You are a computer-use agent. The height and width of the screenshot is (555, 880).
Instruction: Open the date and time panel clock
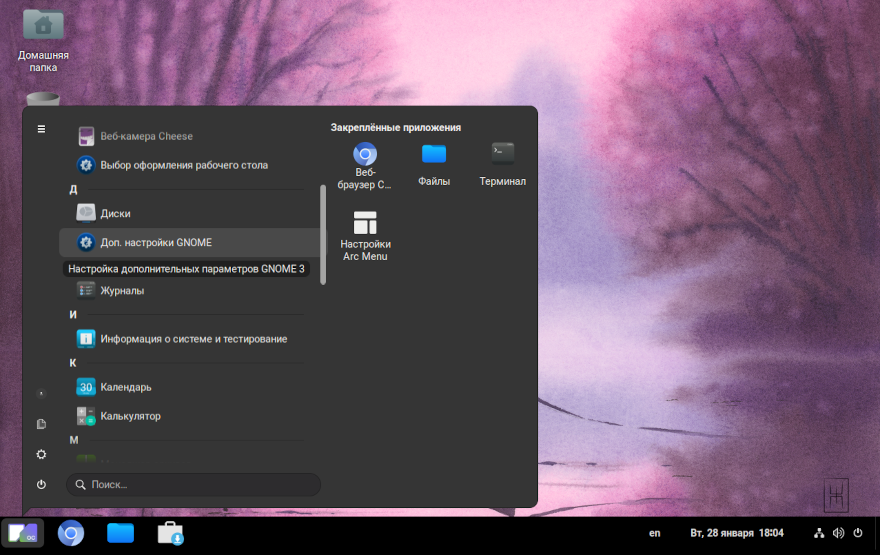[x=736, y=534]
